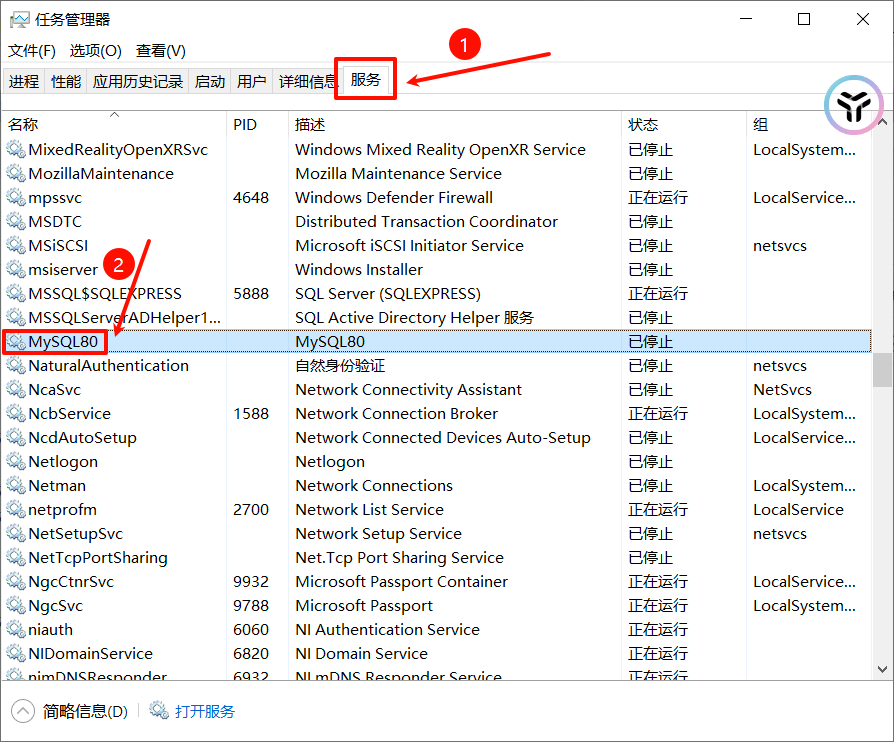The width and height of the screenshot is (894, 742).
Task: Click the service icon next to netprofm
Action: [x=16, y=509]
